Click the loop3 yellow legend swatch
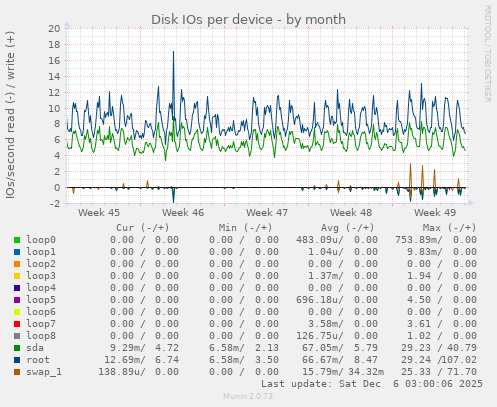 tap(17, 276)
